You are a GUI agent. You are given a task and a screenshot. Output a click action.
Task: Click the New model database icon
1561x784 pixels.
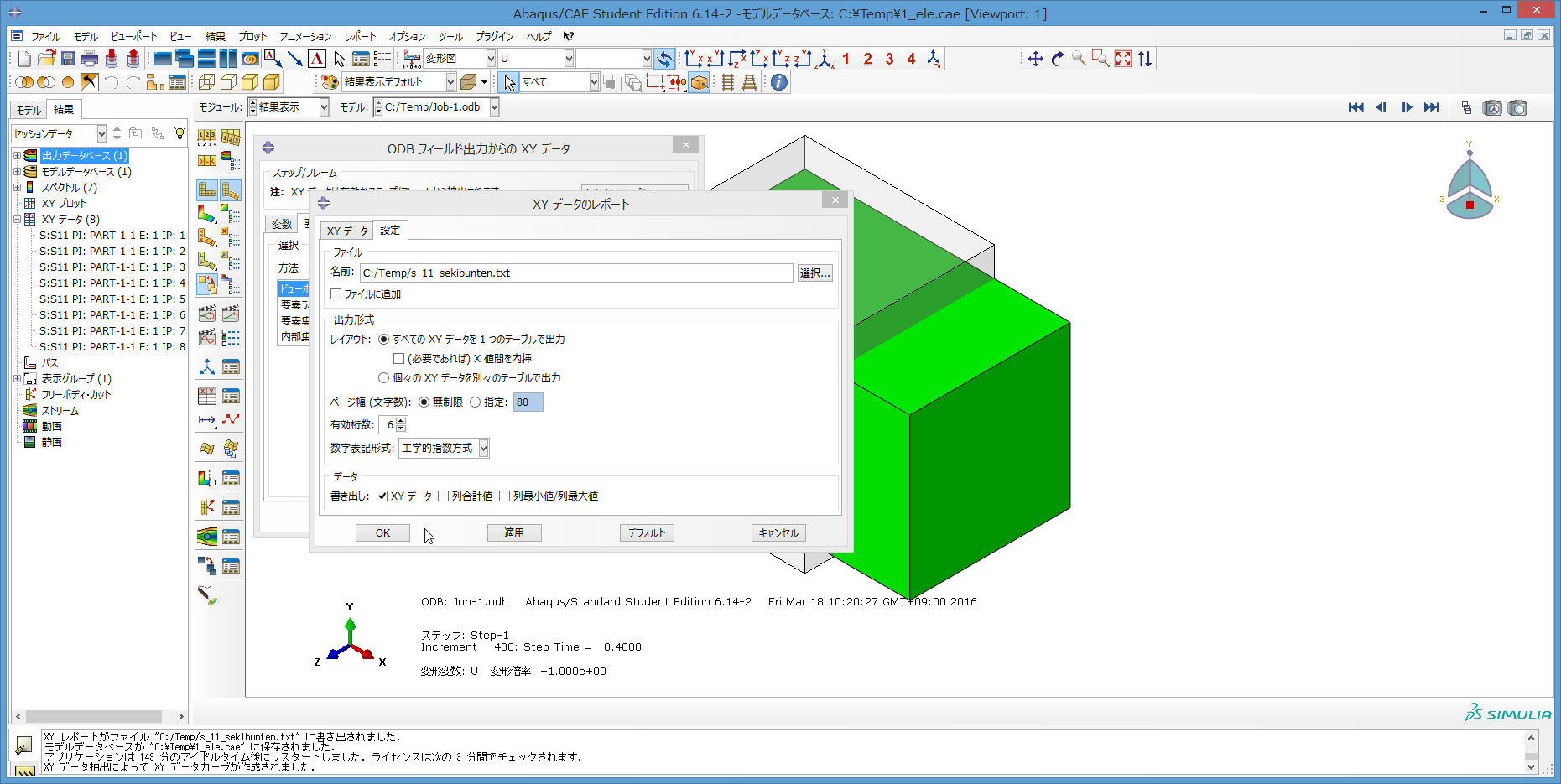[x=24, y=59]
